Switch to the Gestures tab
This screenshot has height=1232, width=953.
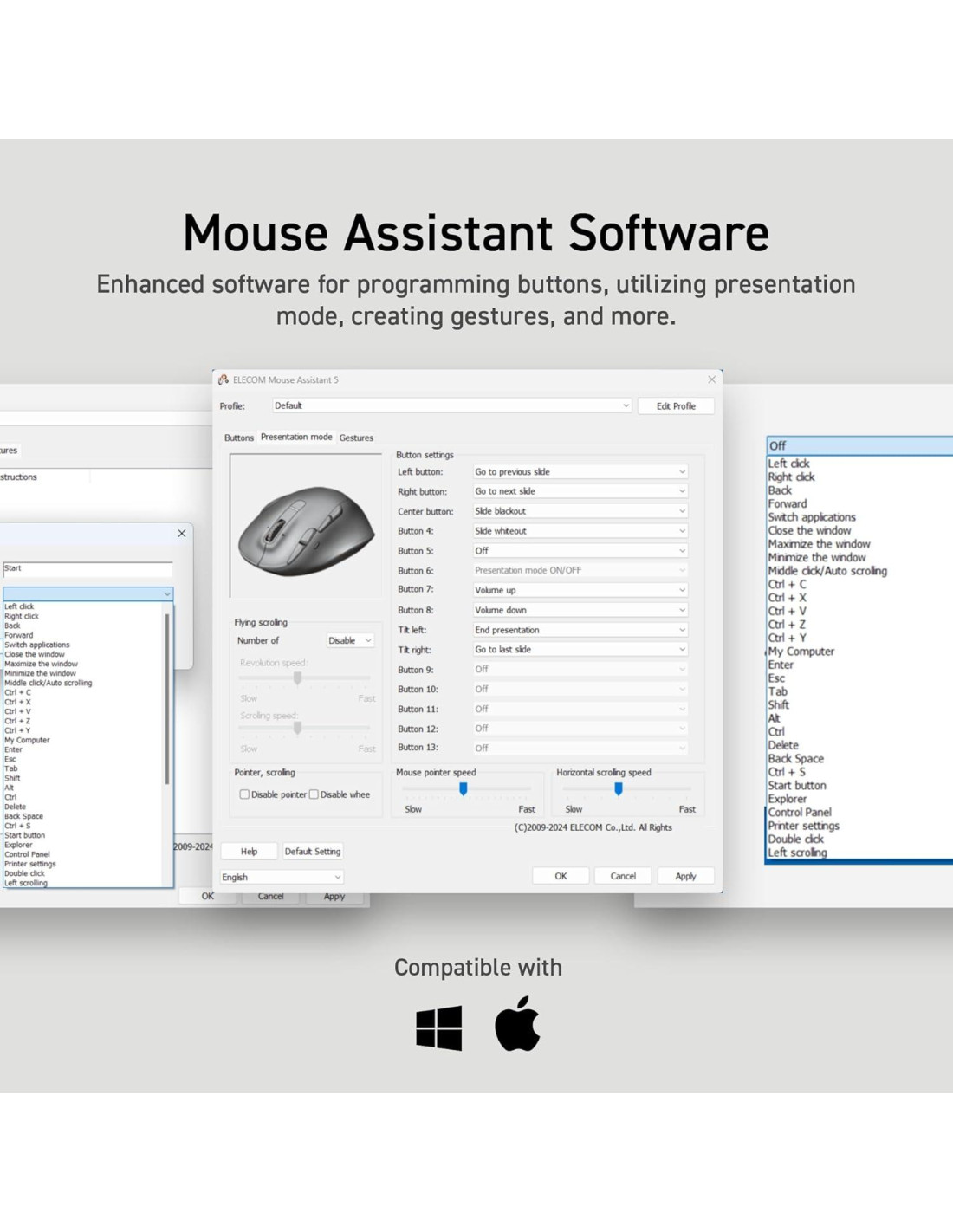pyautogui.click(x=356, y=438)
